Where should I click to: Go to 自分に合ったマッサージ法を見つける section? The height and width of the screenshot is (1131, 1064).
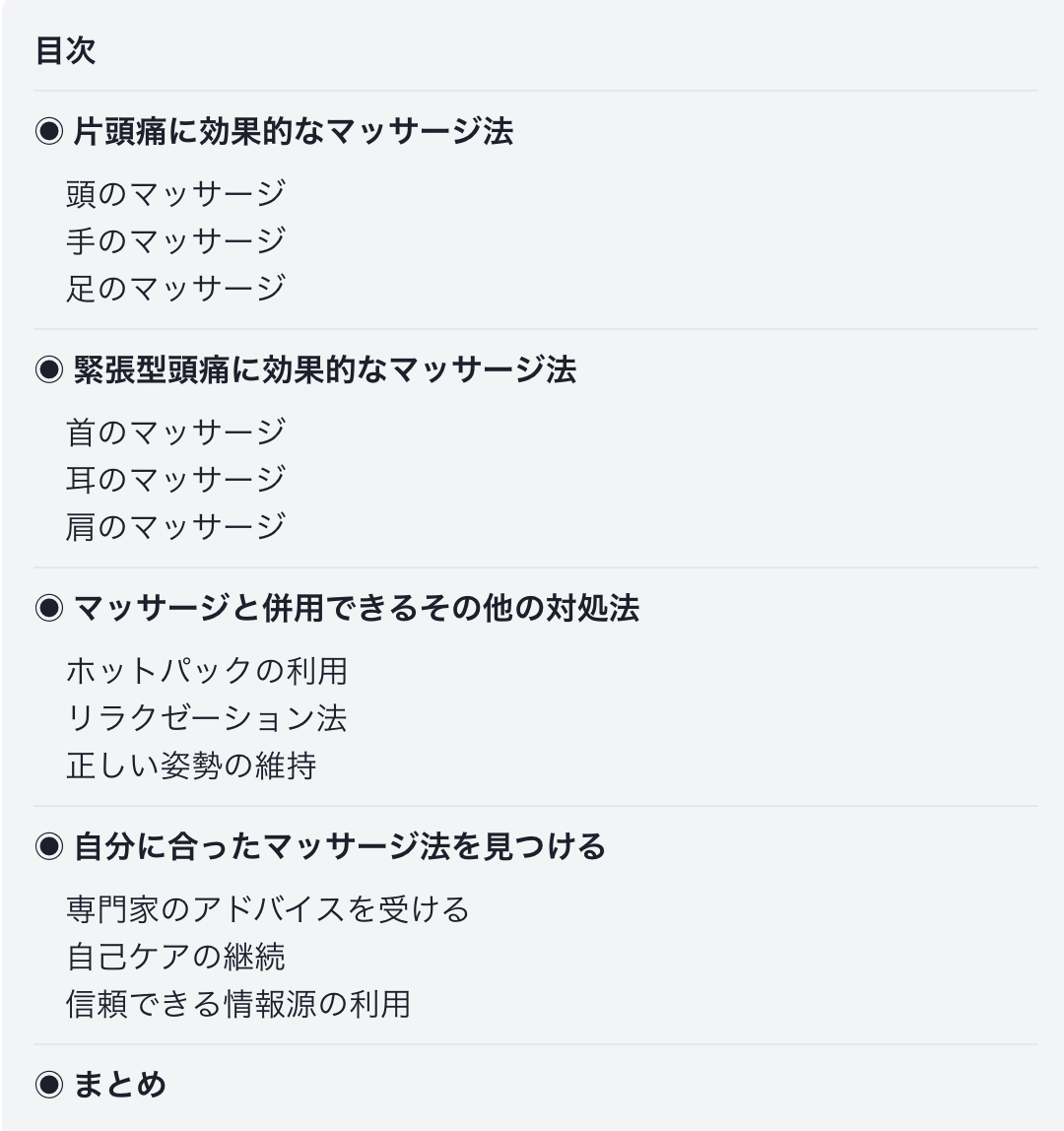coord(340,846)
